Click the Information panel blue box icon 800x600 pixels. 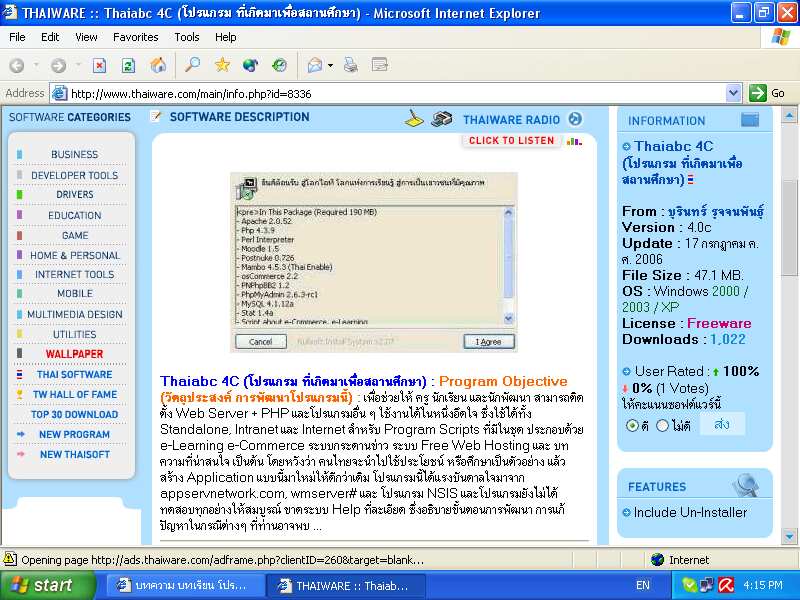[x=749, y=120]
